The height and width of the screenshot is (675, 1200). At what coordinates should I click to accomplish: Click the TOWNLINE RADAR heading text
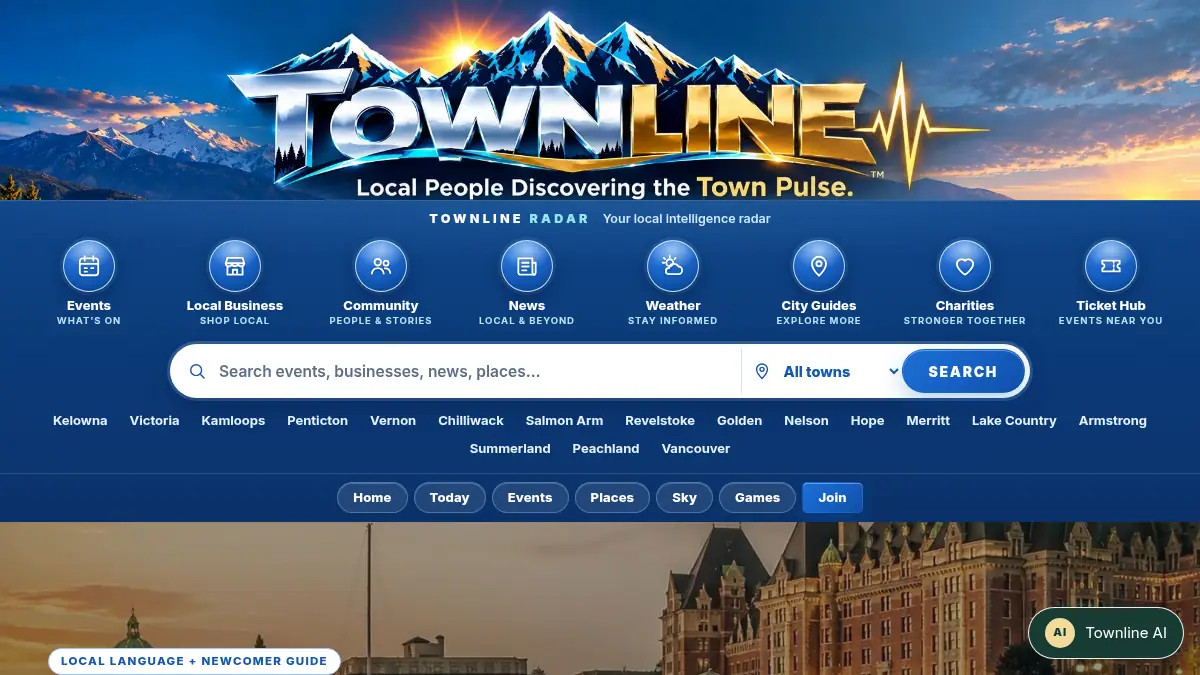click(x=509, y=219)
